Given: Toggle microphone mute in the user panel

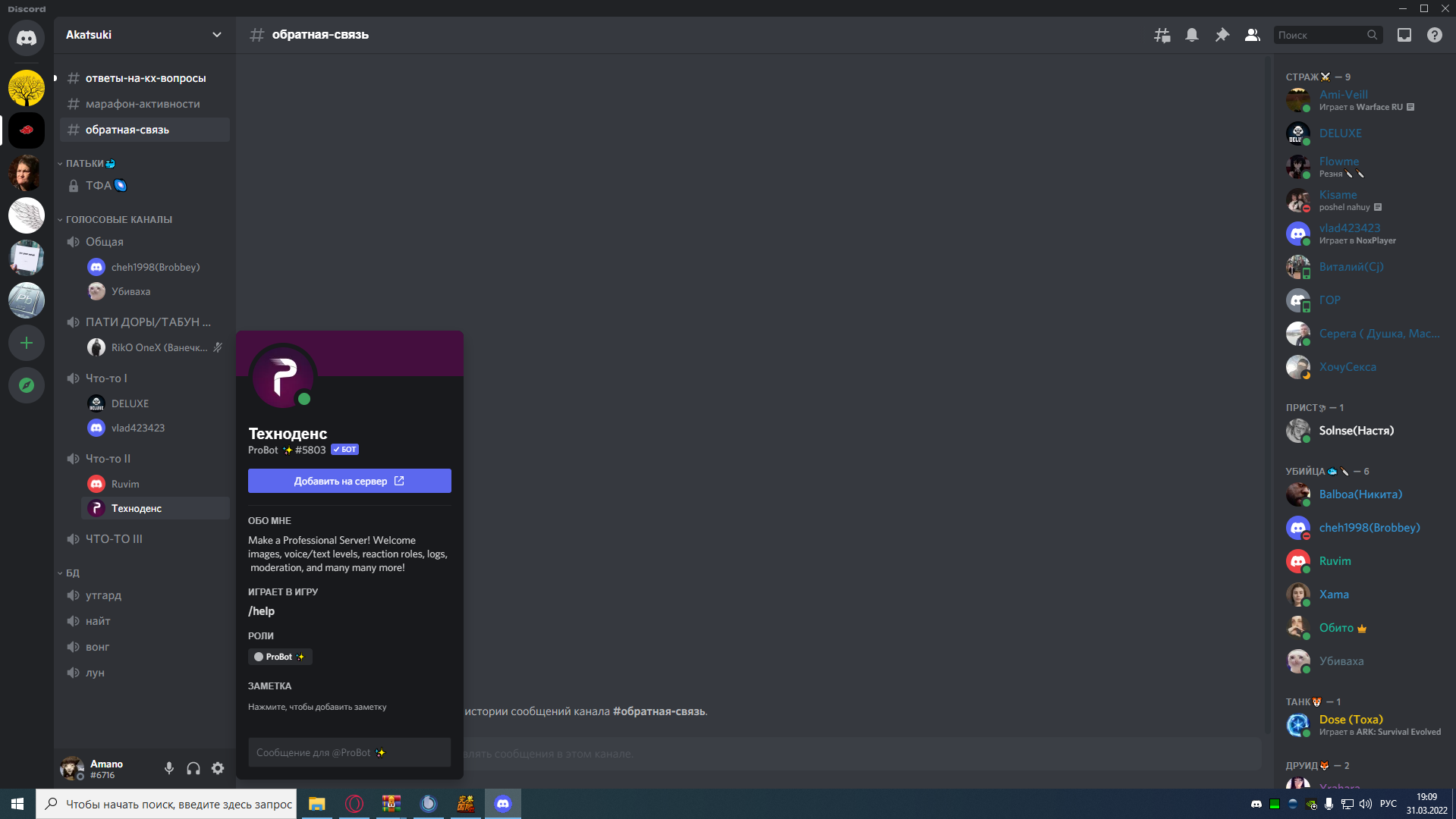Looking at the screenshot, I should tap(169, 768).
